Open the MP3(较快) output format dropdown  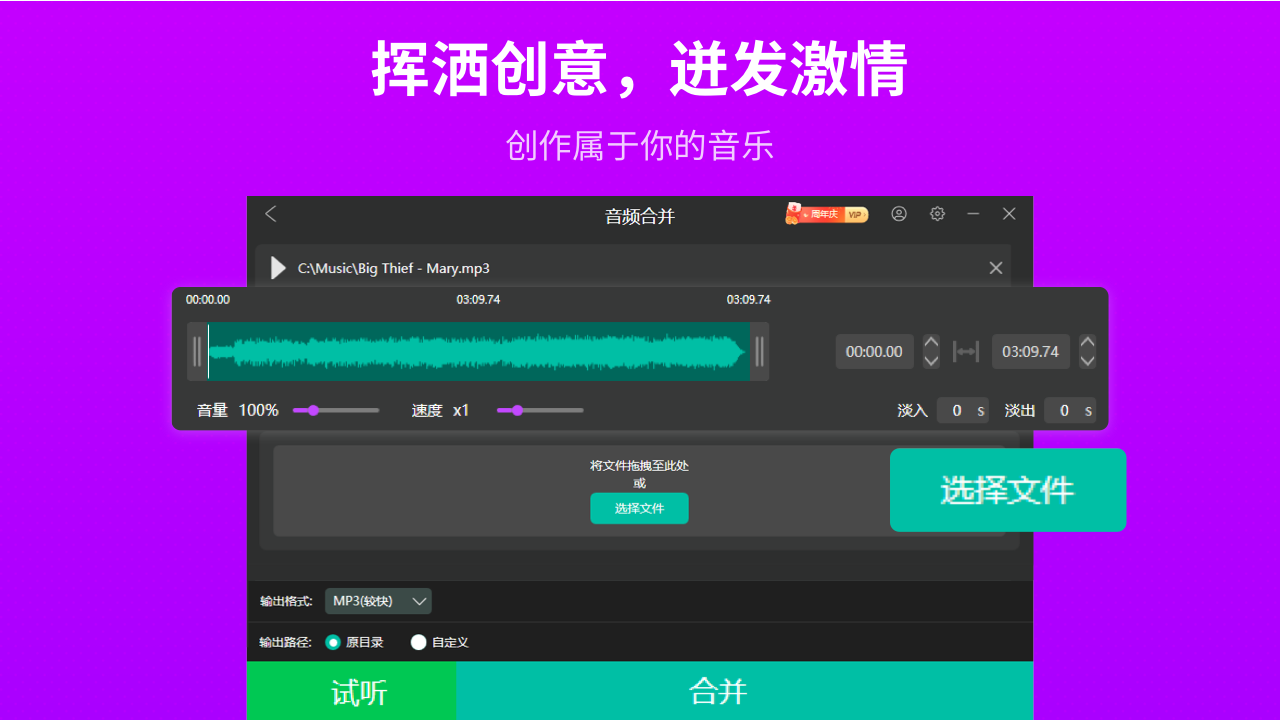coord(378,601)
